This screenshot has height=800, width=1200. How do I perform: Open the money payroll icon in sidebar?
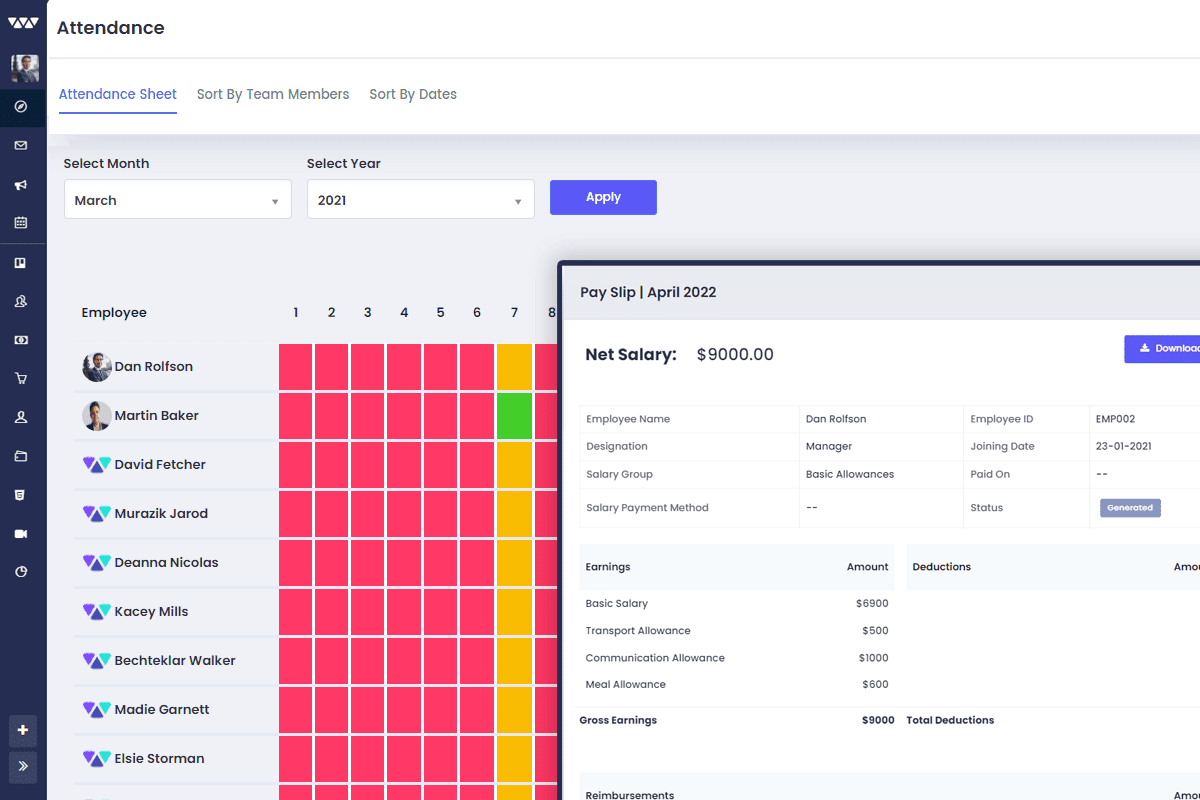pyautogui.click(x=21, y=340)
